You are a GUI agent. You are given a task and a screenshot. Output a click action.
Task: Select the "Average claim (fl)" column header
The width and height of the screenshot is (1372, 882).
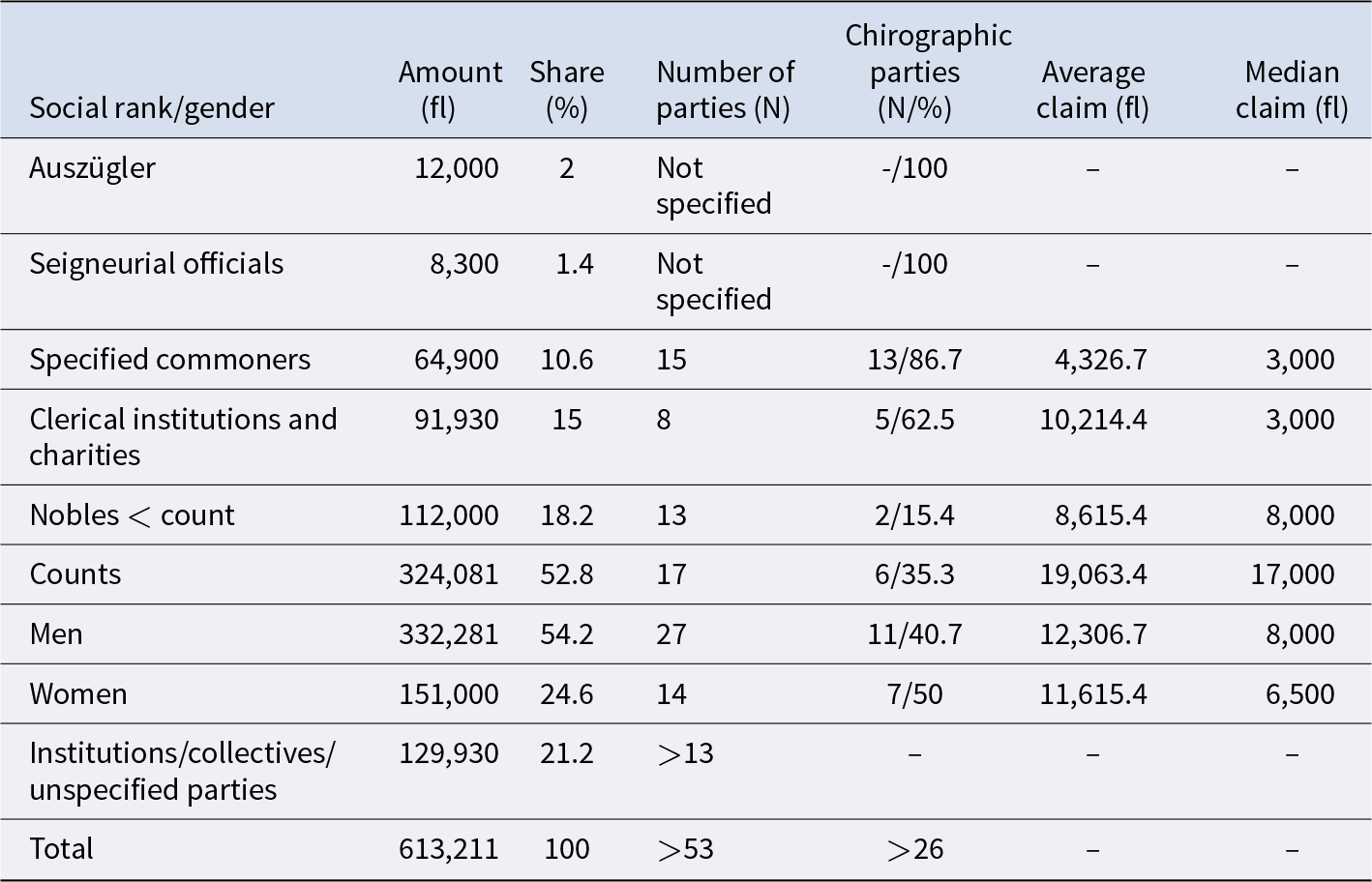[1092, 89]
